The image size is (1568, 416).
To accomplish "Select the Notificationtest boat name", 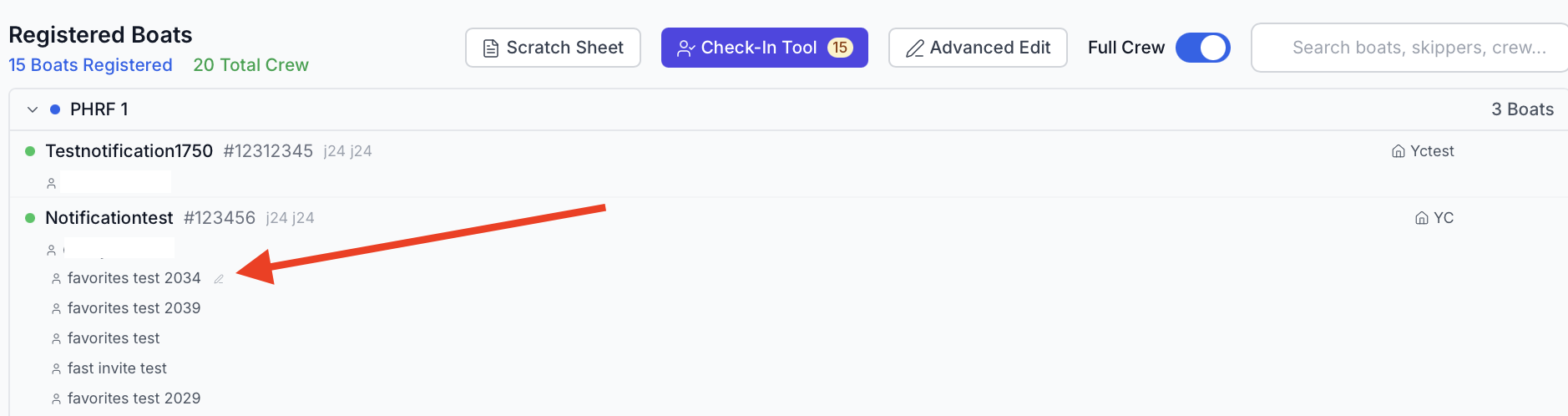I will pos(109,218).
